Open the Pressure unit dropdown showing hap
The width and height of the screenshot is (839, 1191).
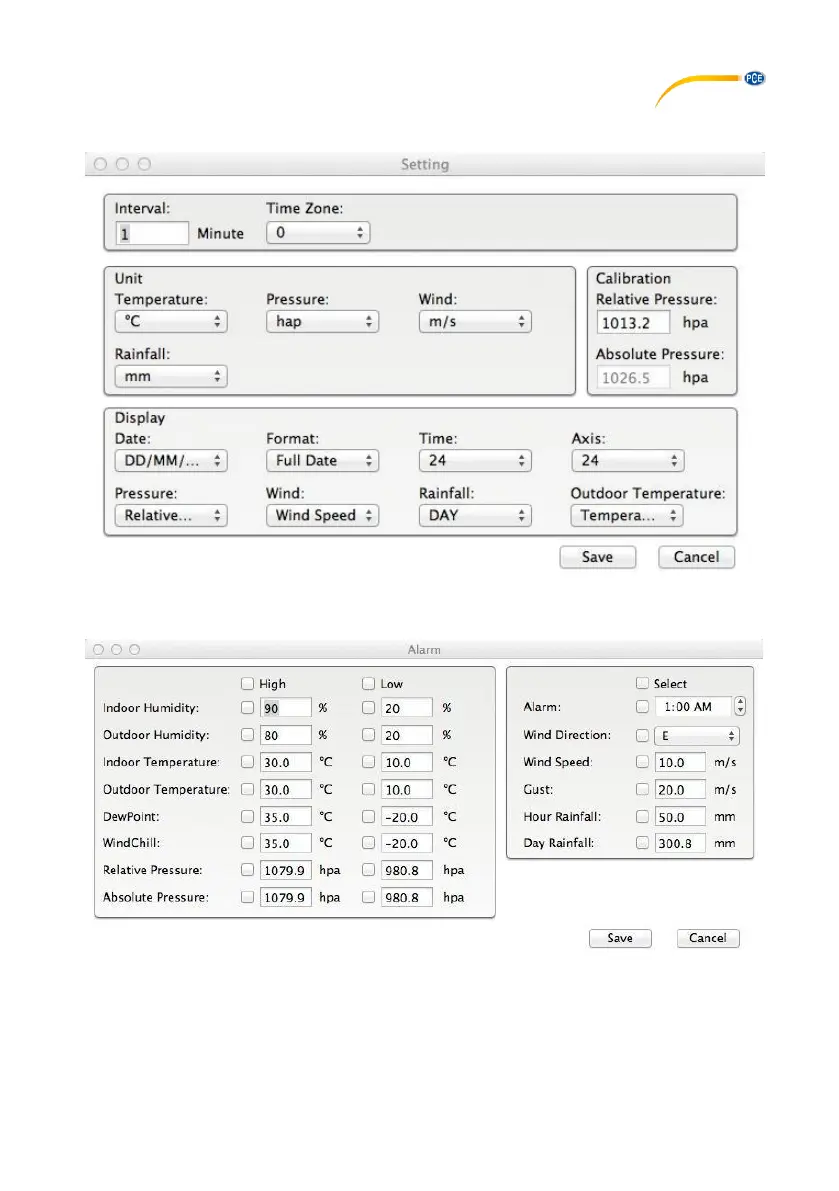tap(323, 321)
